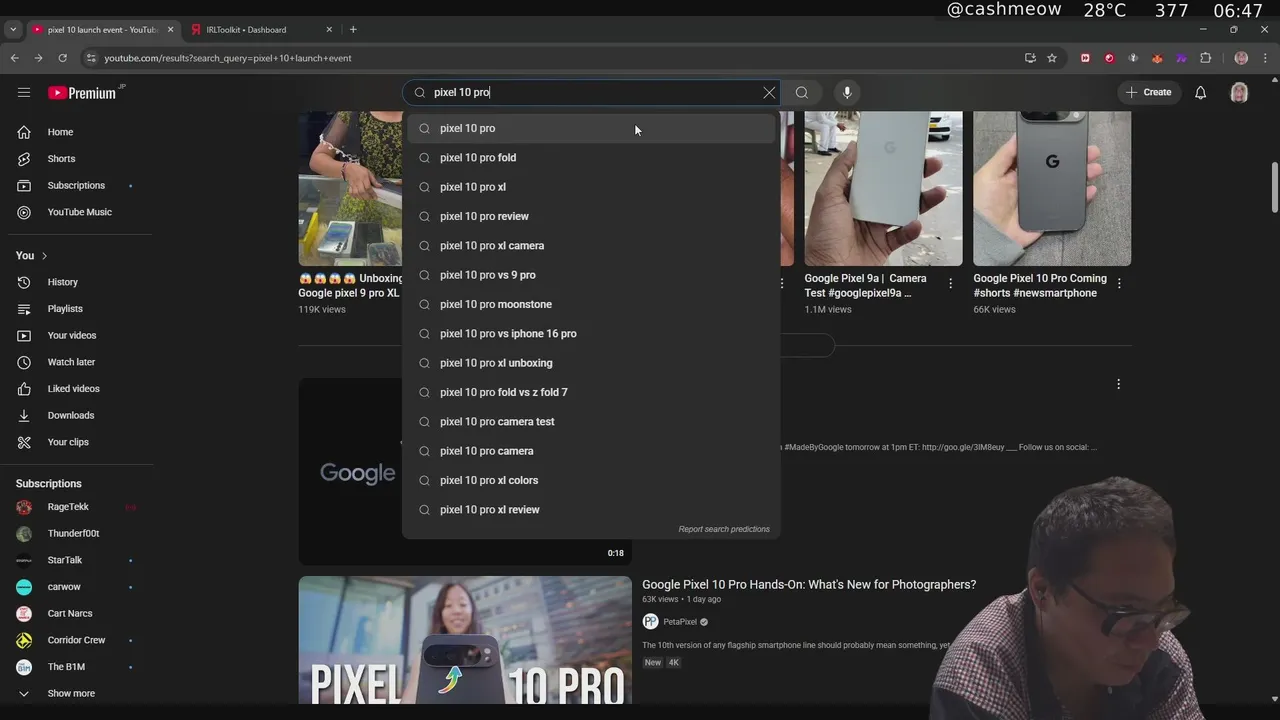Select suggestion 'pixel 10 pro camera'
The image size is (1280, 720).
click(591, 451)
